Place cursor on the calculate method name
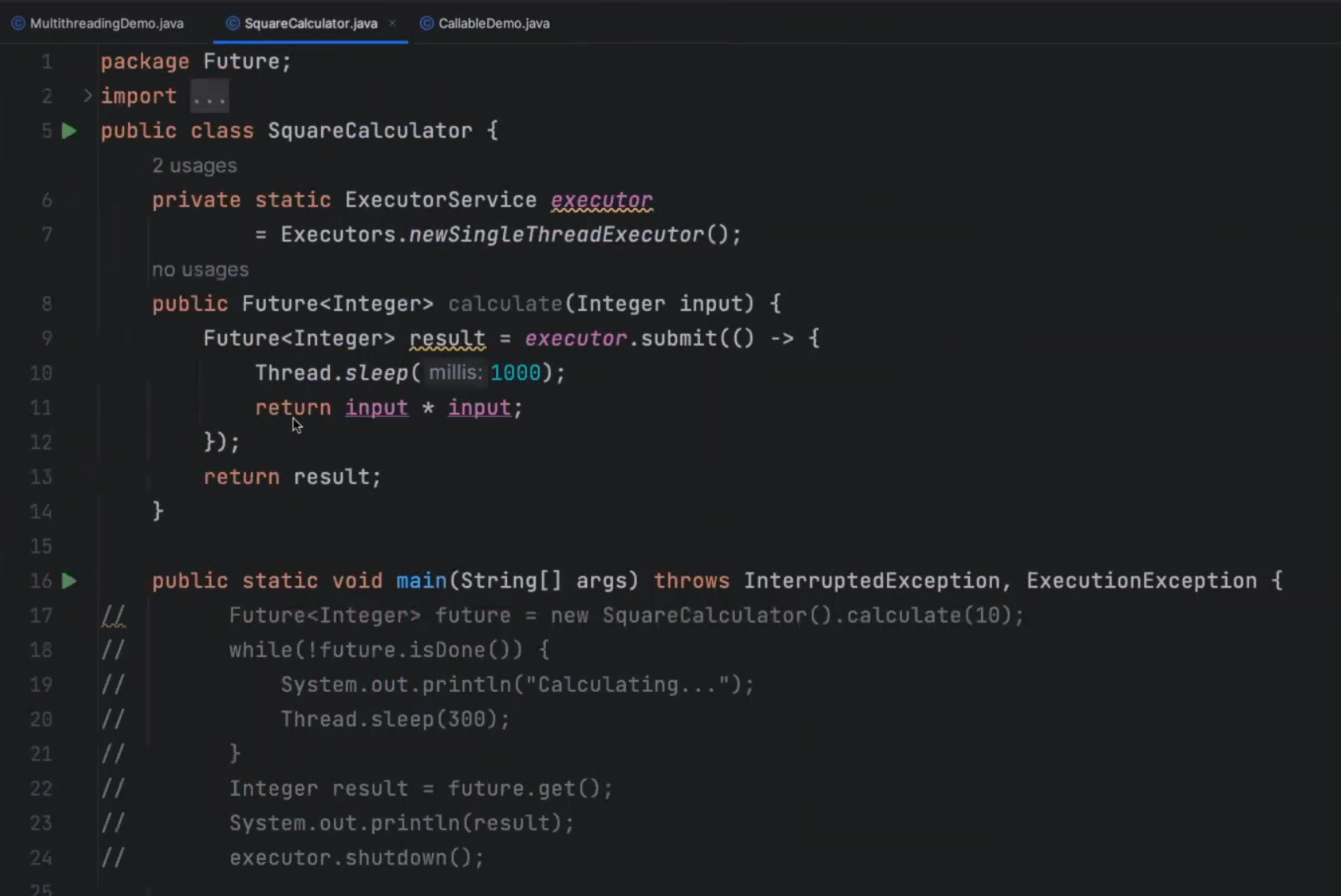 coord(505,304)
